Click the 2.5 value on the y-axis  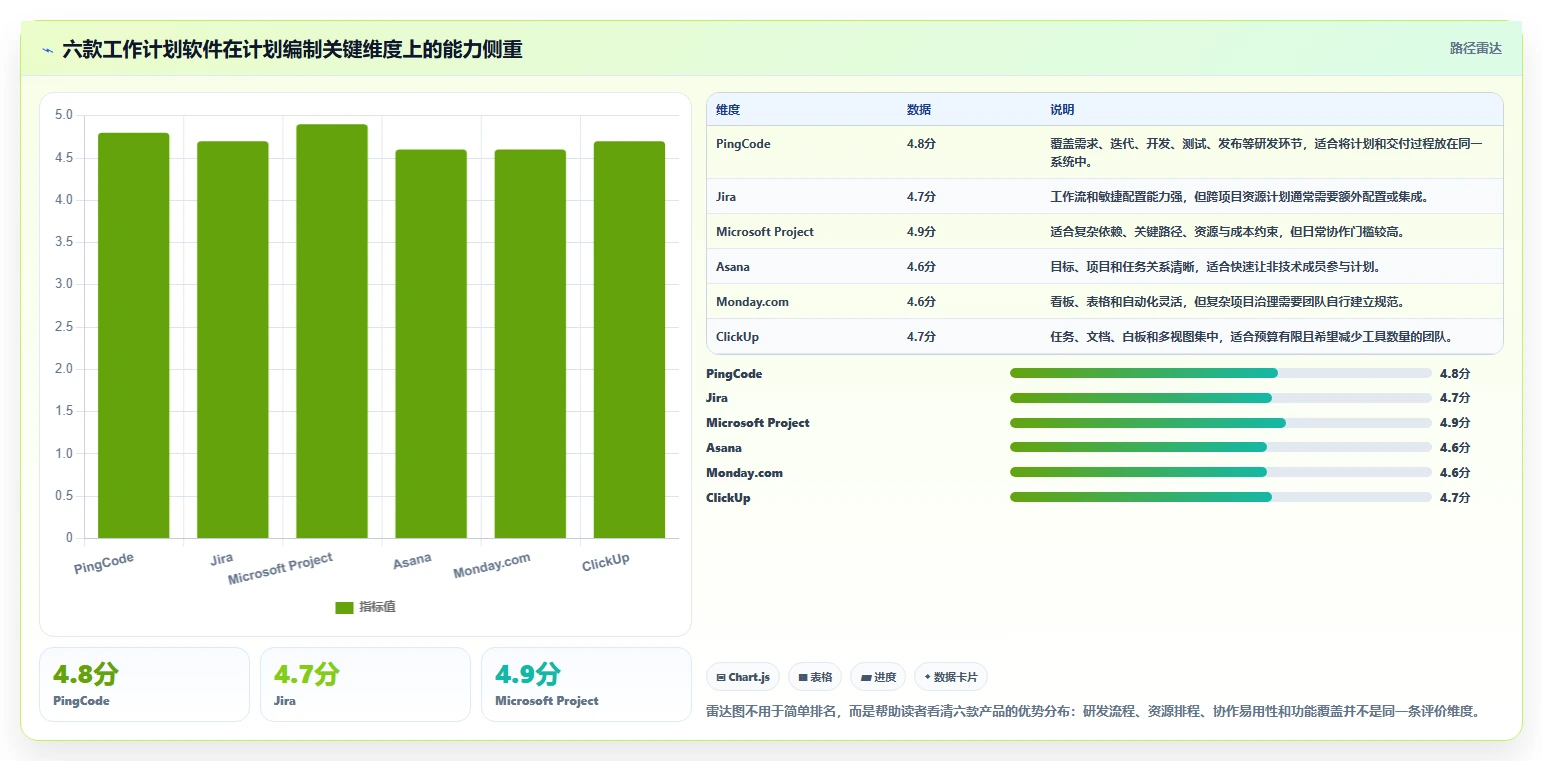coord(64,327)
